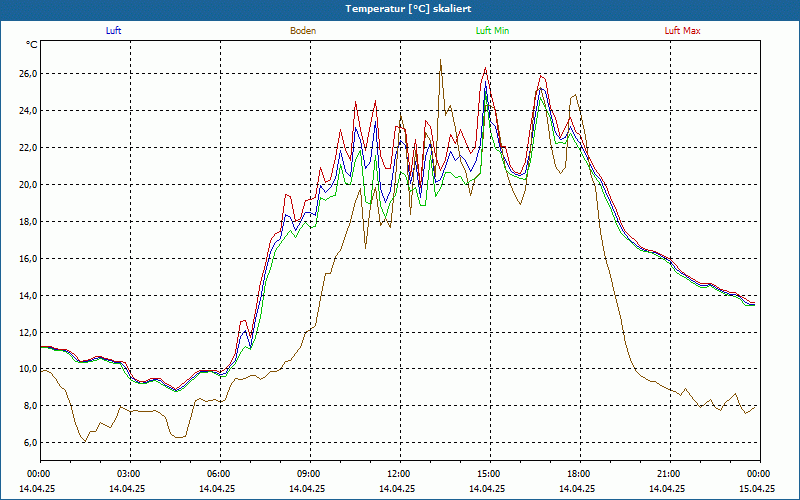Click the Luft Max peak near 15:00
Screen dimensions: 800x500
(x=485, y=68)
